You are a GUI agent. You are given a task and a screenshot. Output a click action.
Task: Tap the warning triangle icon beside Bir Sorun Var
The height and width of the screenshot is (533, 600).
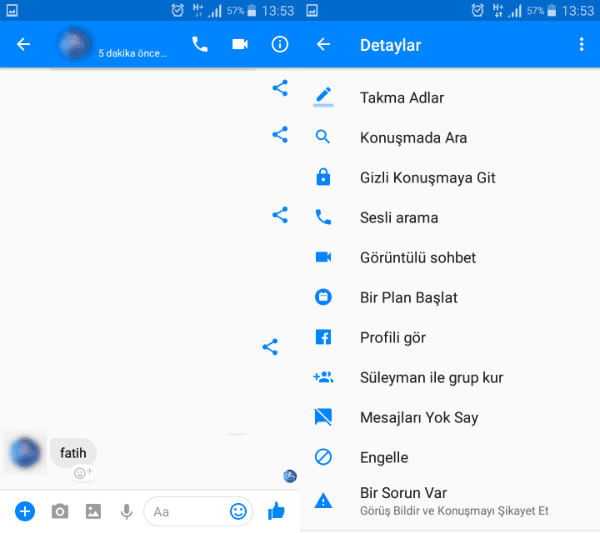tap(323, 500)
